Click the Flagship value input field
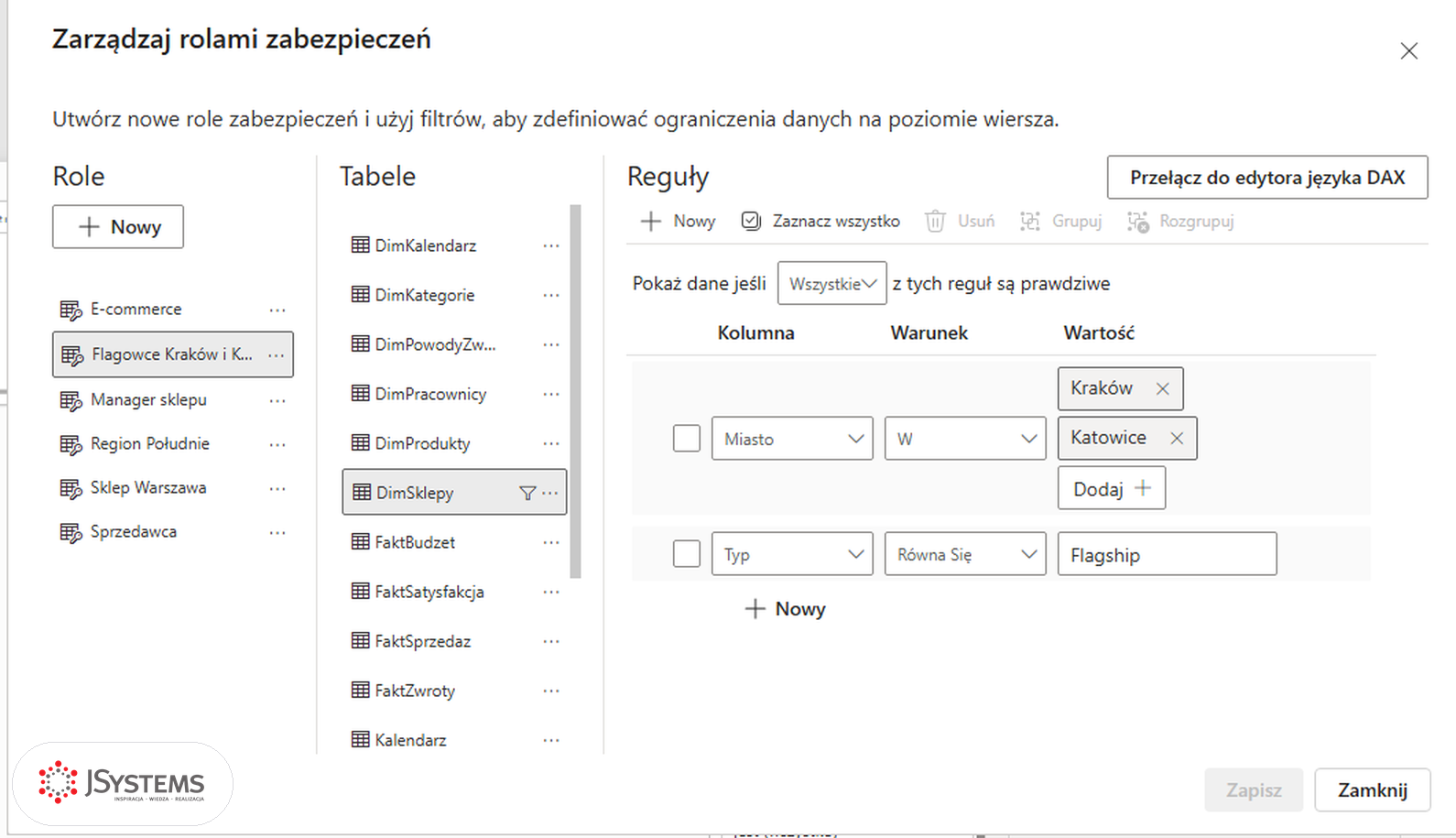The image size is (1456, 838). tap(1167, 554)
